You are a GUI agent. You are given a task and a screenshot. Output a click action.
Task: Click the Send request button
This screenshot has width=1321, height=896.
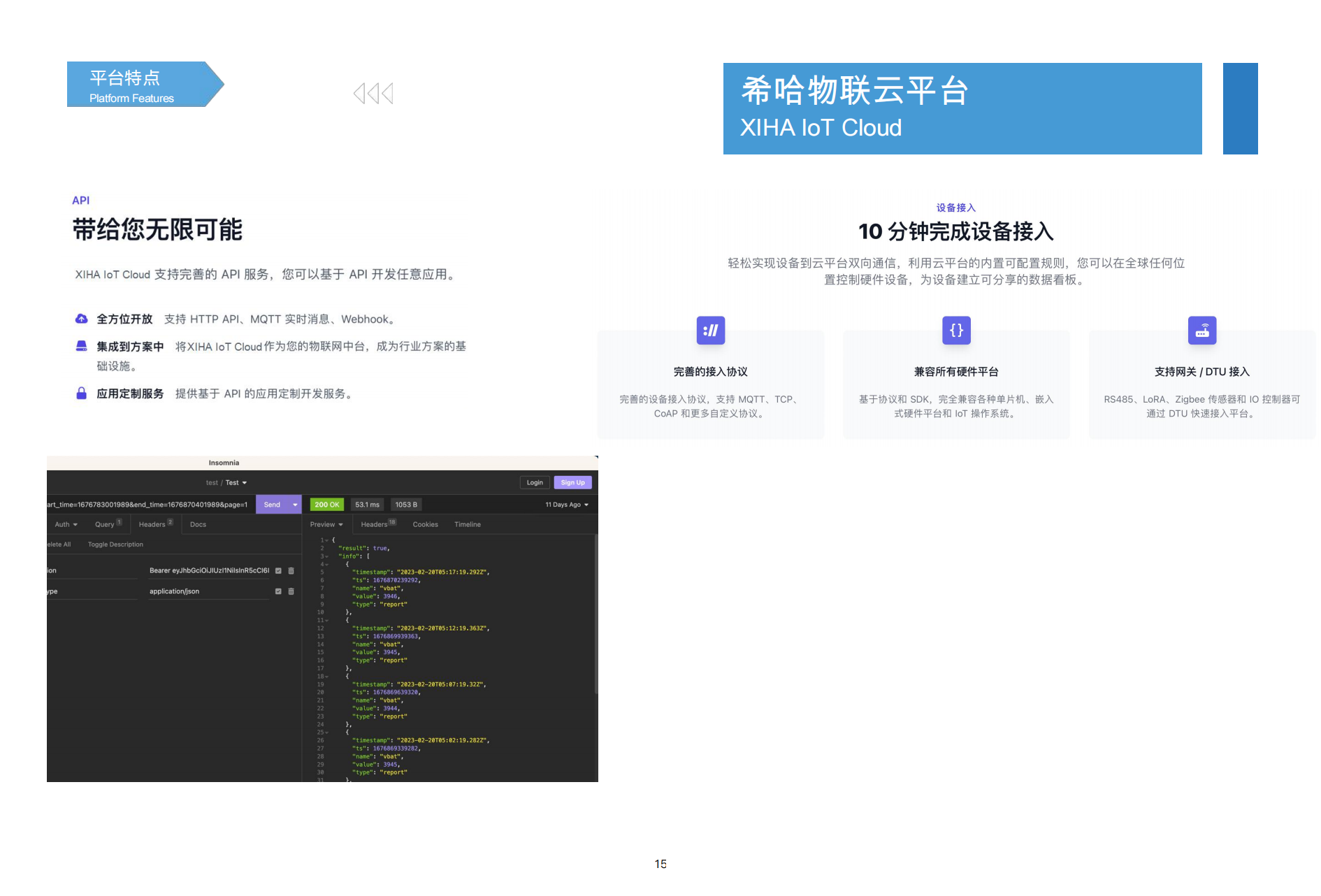tap(273, 505)
